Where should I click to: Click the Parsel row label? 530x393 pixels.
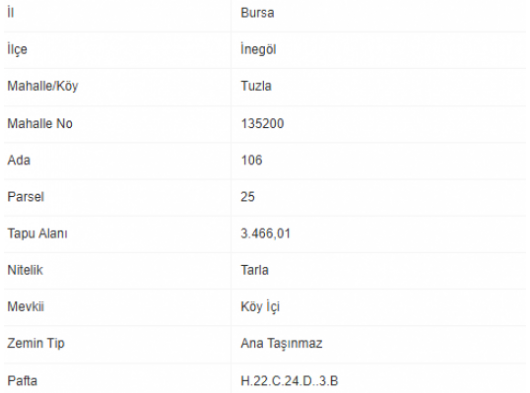tap(26, 197)
